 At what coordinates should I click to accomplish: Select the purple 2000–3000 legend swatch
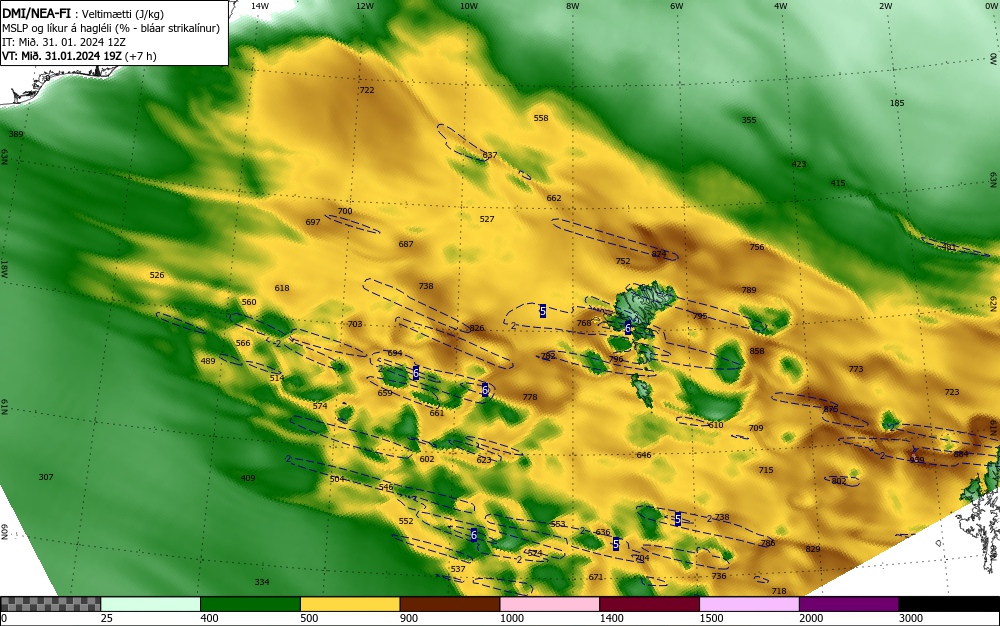click(x=849, y=604)
